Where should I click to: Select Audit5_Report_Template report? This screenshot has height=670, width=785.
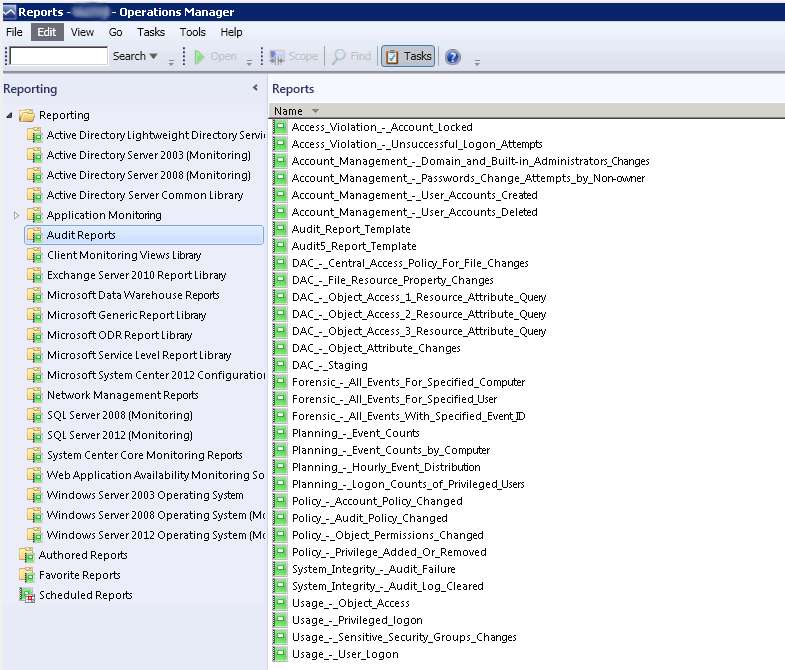click(x=354, y=246)
